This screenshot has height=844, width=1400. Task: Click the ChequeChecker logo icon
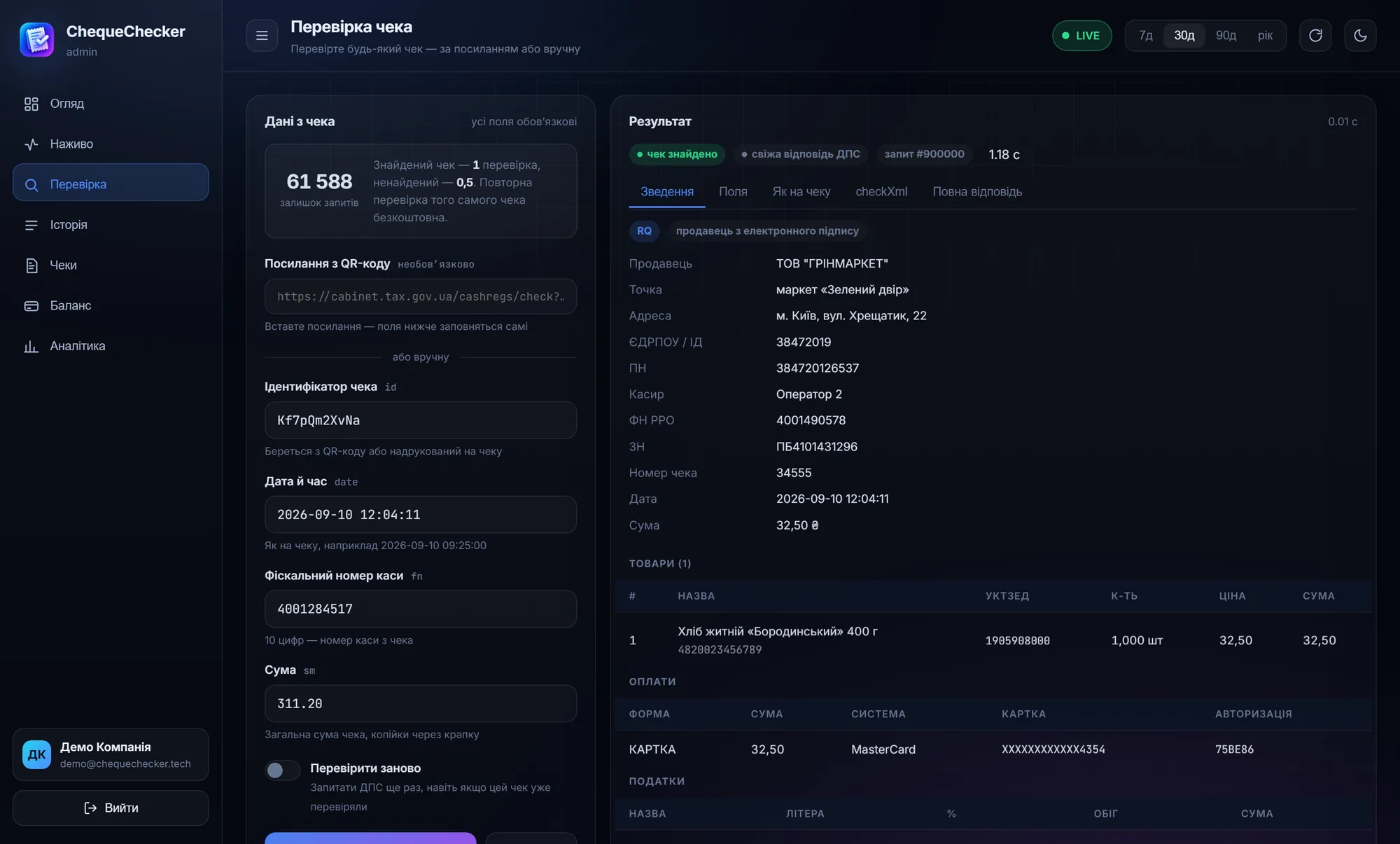click(x=36, y=39)
